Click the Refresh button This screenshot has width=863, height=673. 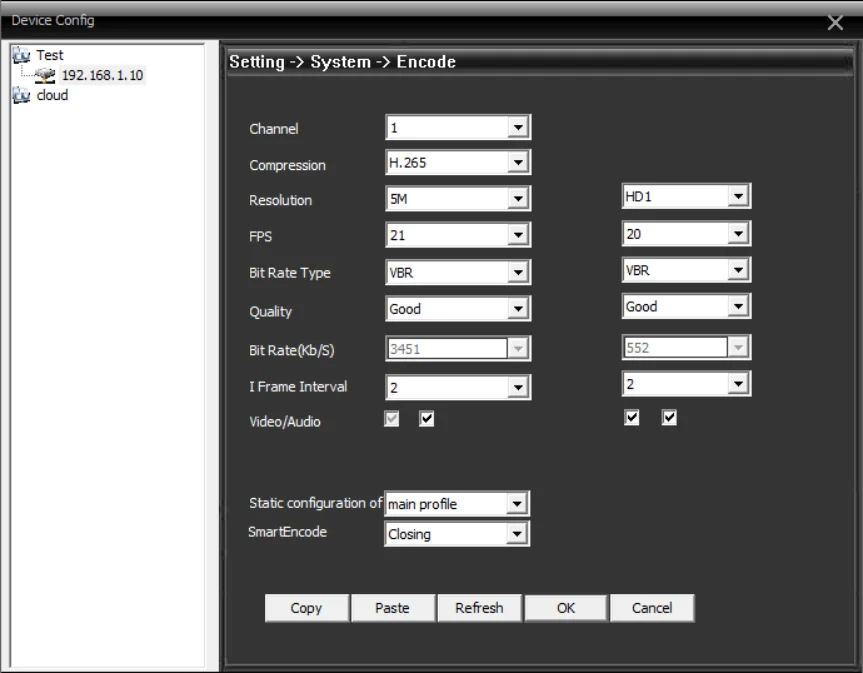[479, 608]
